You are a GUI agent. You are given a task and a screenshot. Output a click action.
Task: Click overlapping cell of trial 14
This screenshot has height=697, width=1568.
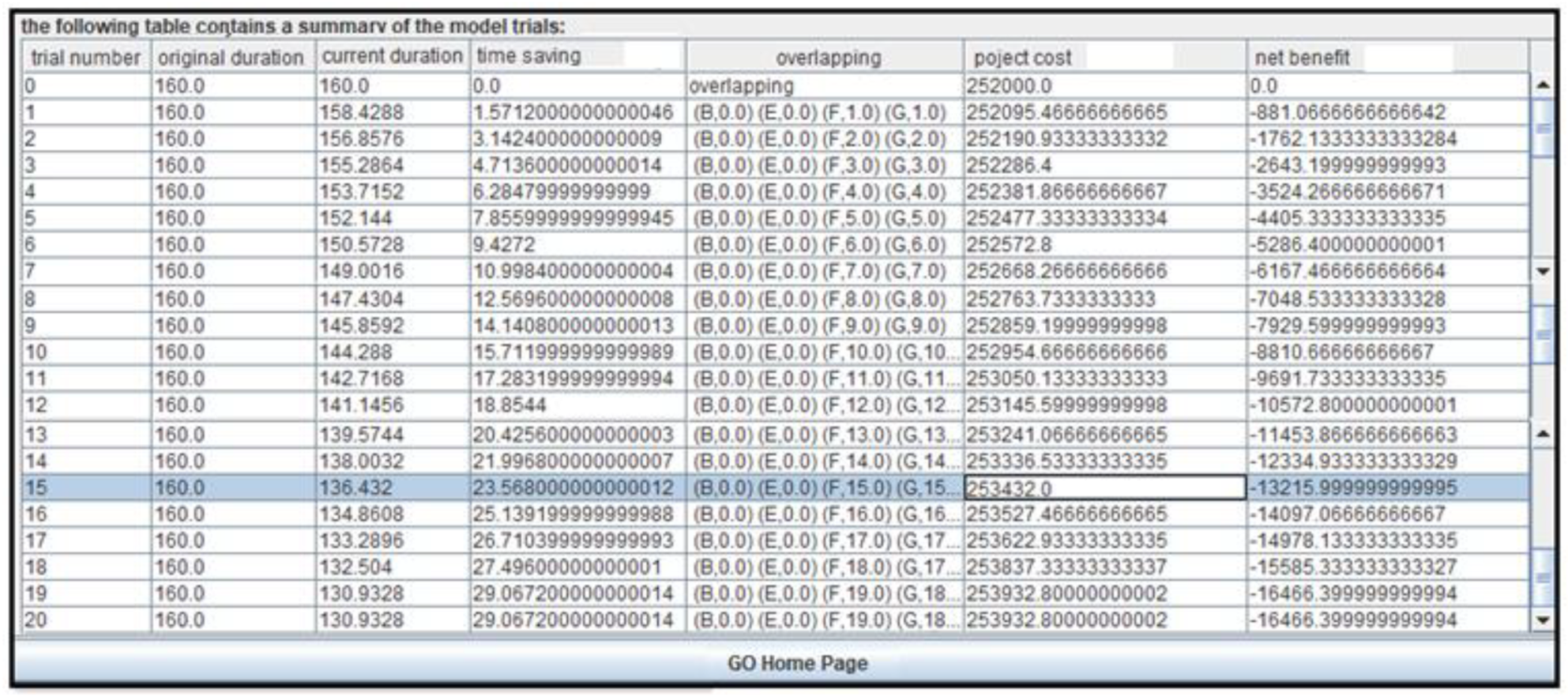824,461
